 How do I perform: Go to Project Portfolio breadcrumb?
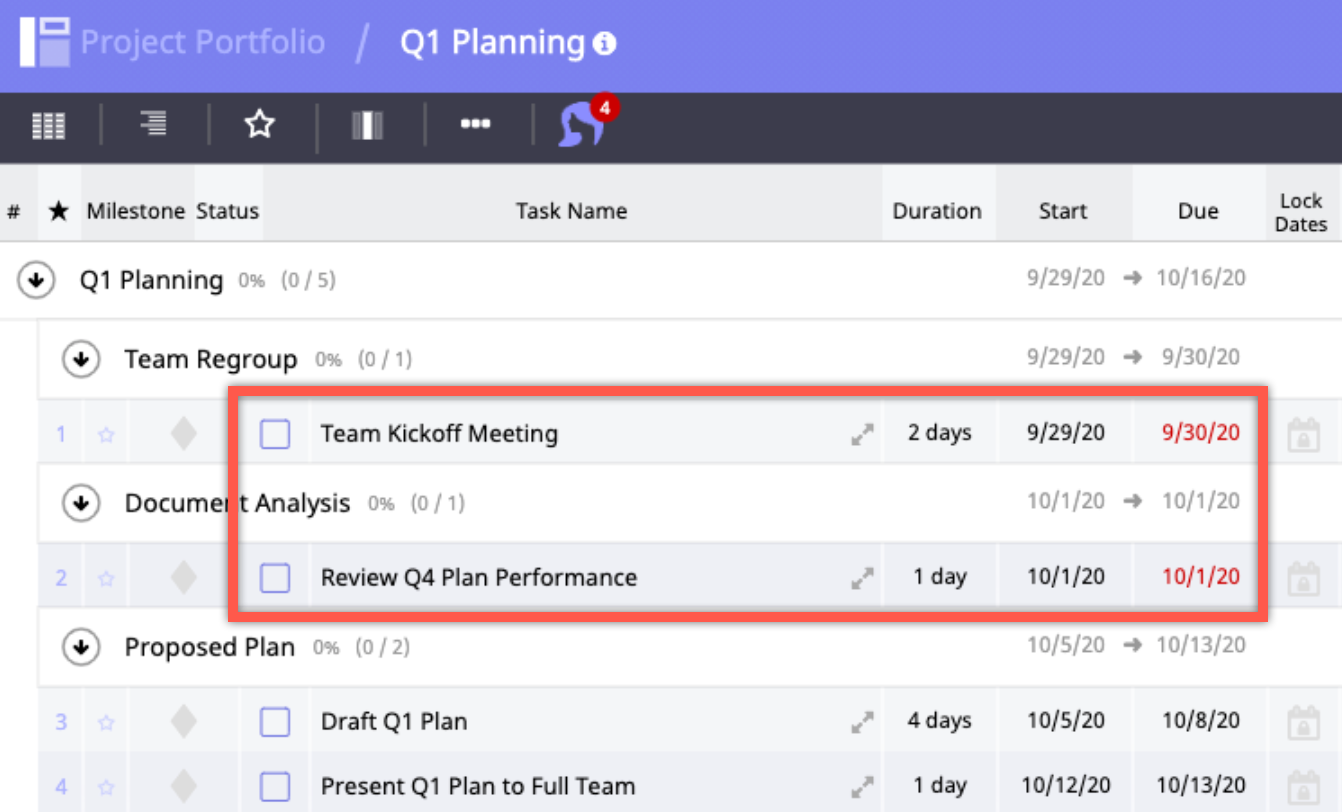pyautogui.click(x=202, y=43)
